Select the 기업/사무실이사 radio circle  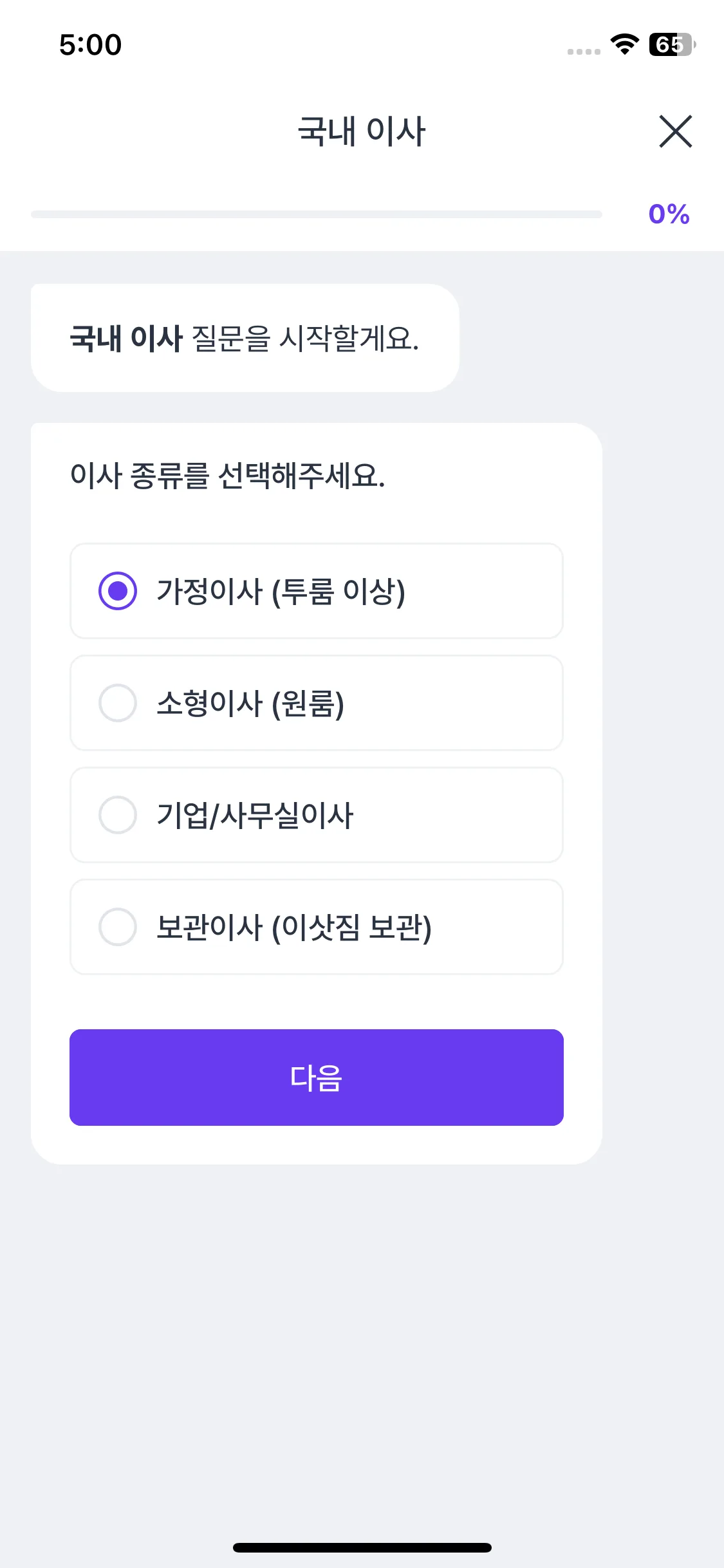coord(118,815)
